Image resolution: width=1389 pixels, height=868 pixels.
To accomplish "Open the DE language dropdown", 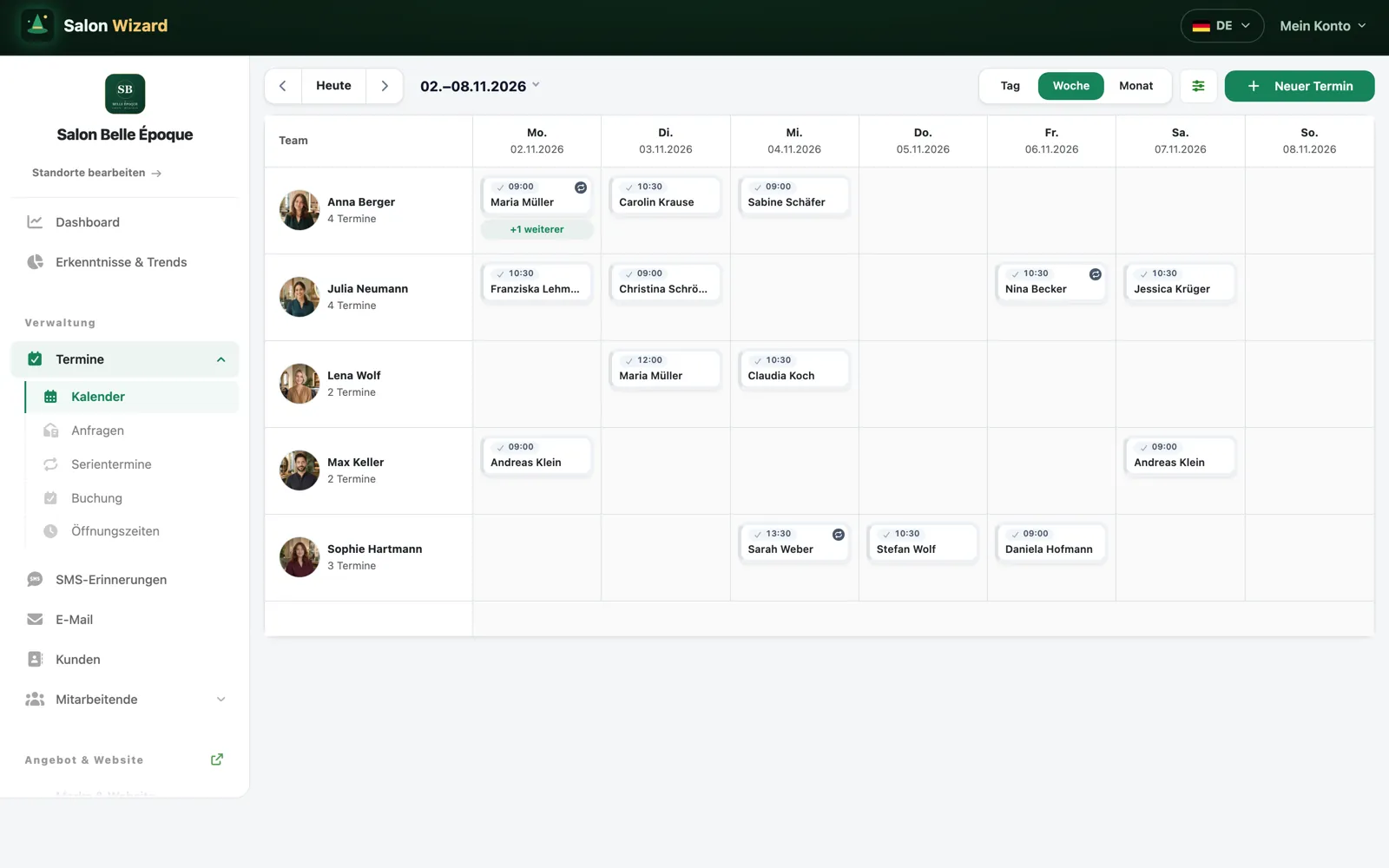I will [1222, 26].
